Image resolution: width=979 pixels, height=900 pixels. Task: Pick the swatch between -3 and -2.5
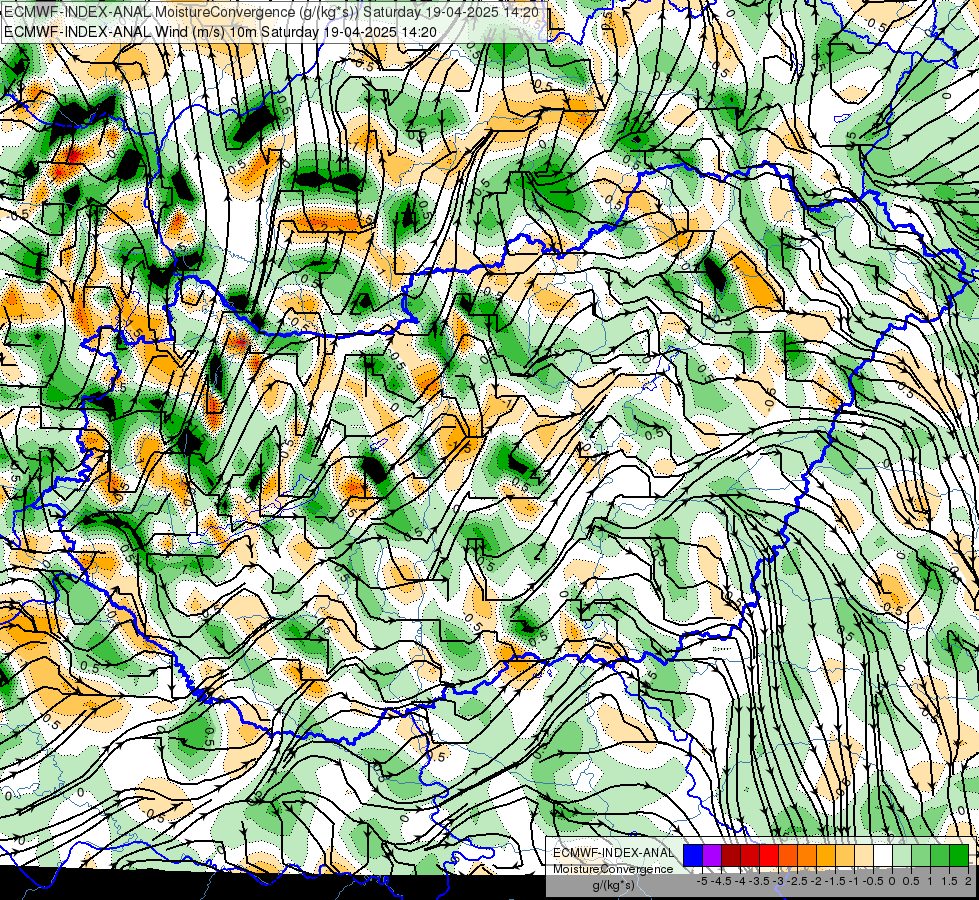(x=788, y=856)
